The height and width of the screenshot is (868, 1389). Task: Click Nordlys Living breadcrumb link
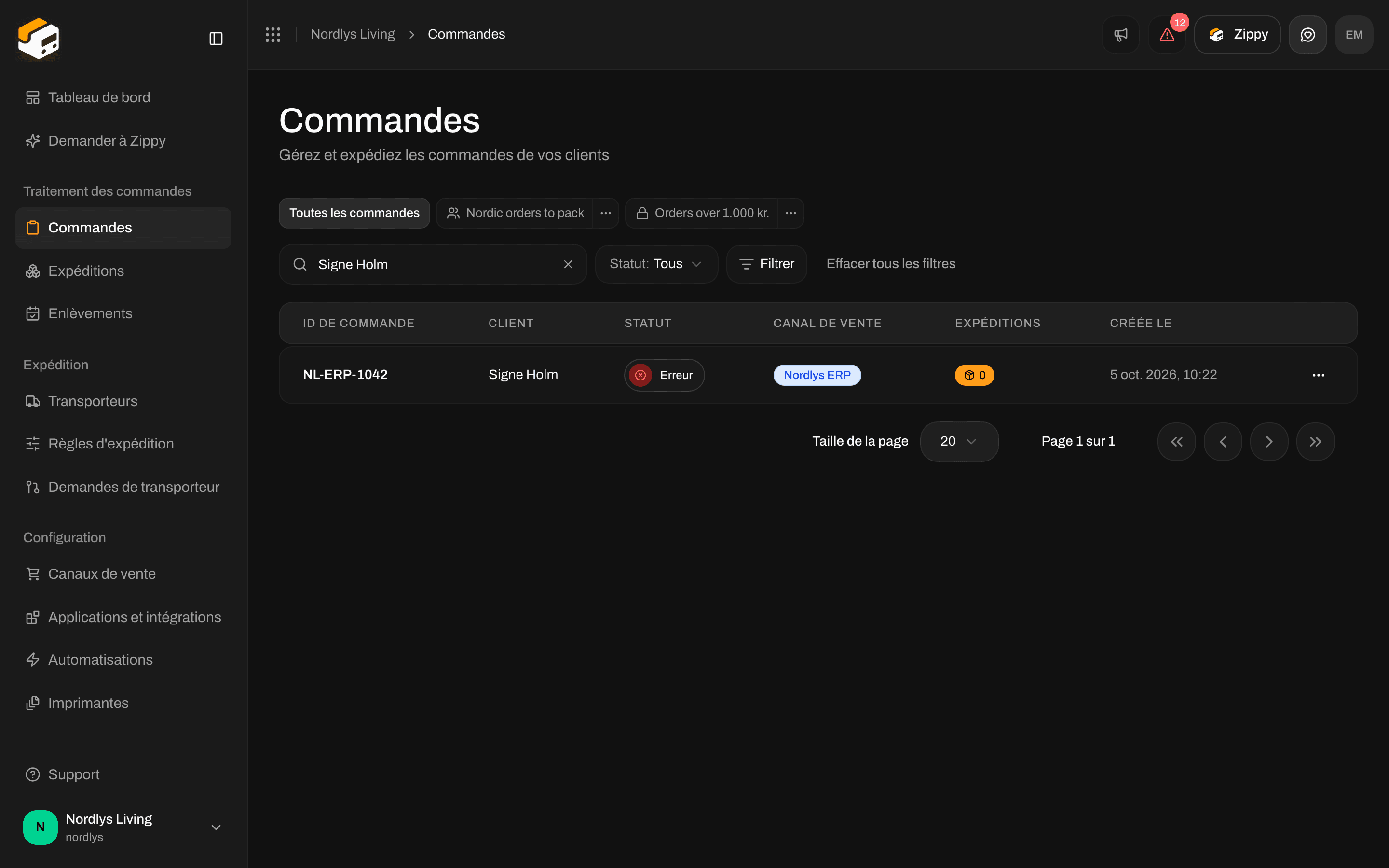(x=353, y=34)
